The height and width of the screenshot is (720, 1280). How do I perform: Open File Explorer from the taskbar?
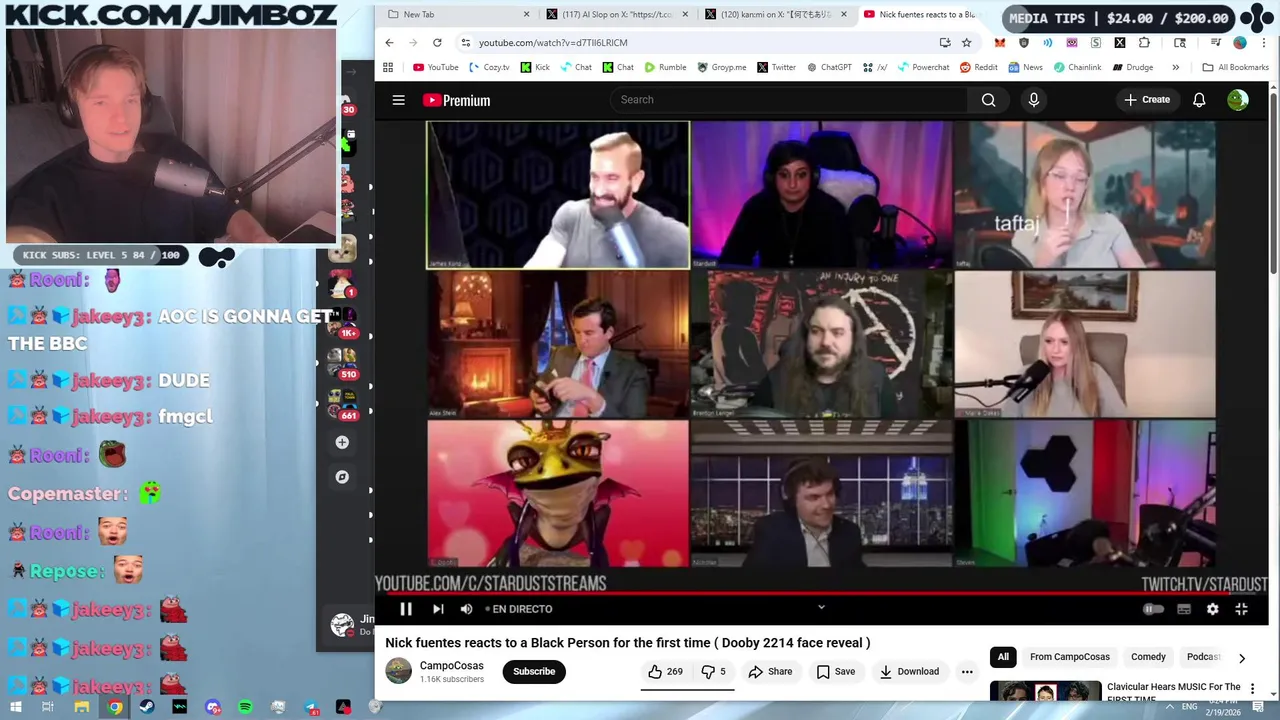[82, 708]
